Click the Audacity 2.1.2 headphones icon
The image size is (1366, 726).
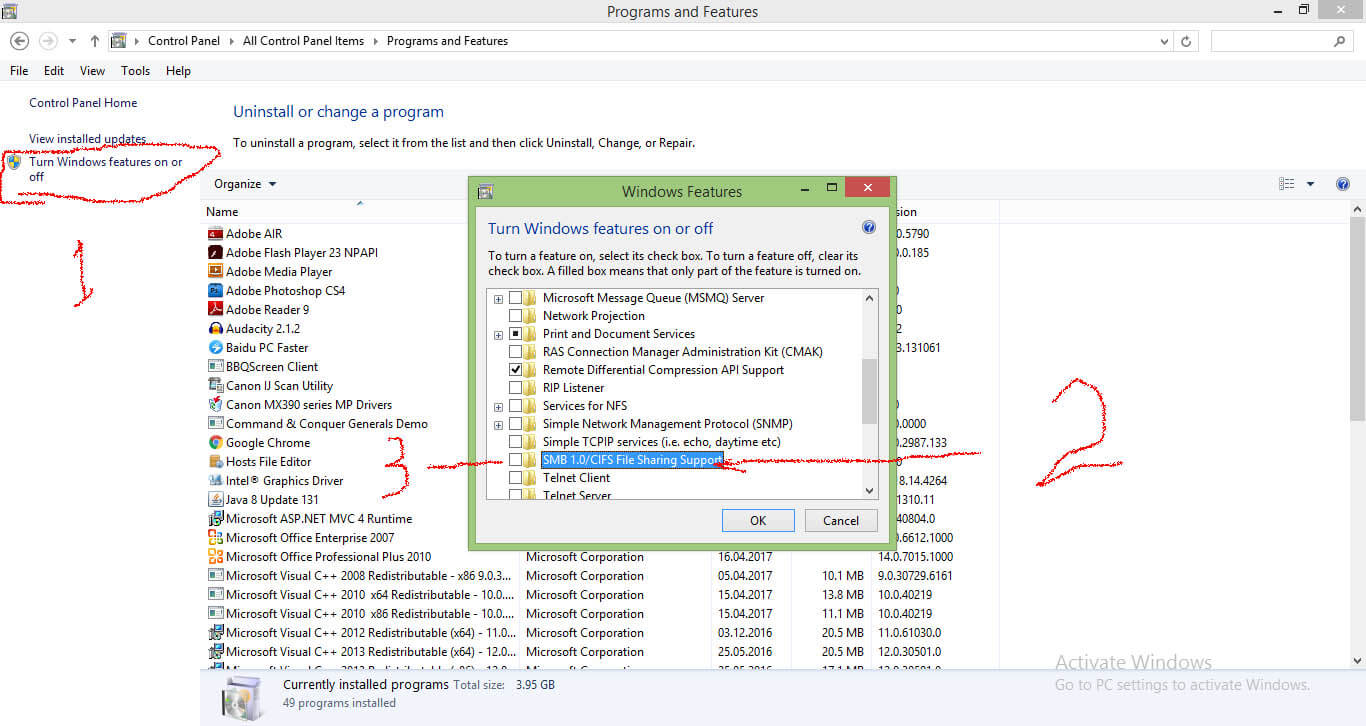[x=215, y=329]
